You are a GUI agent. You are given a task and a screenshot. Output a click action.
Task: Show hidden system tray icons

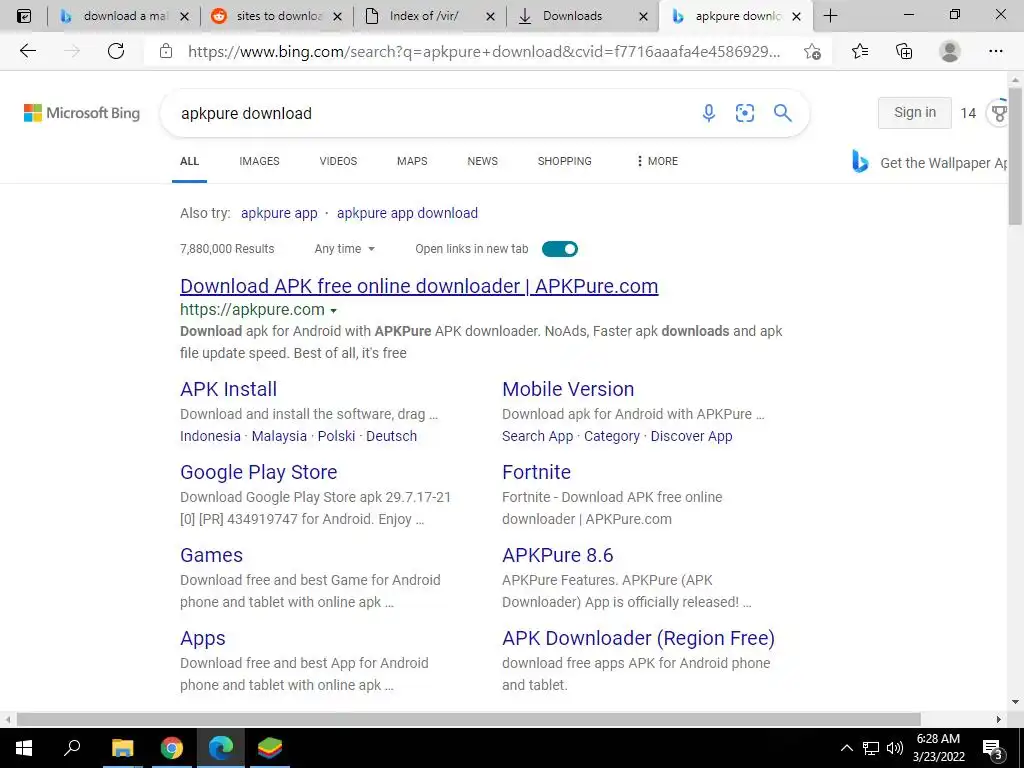pyautogui.click(x=846, y=748)
